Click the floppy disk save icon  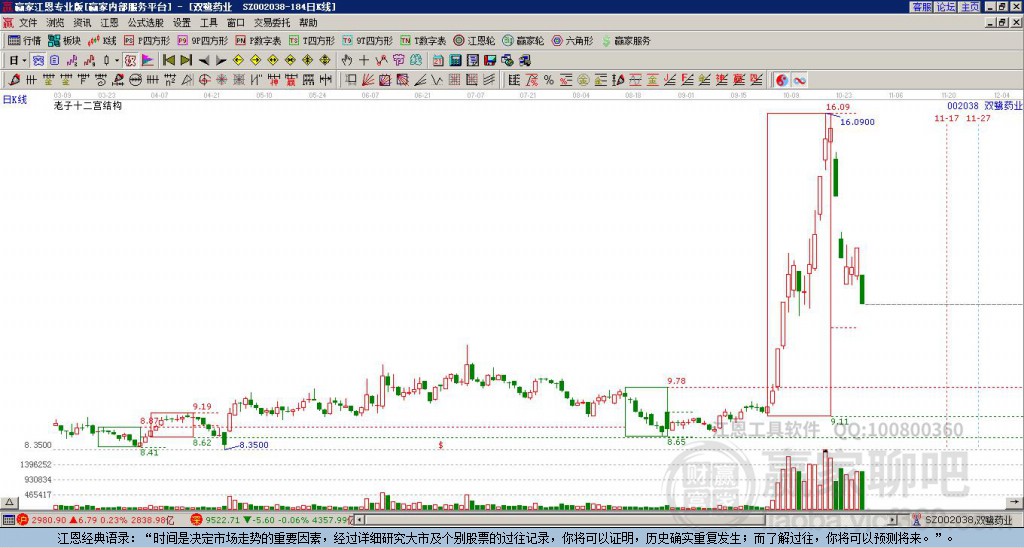[x=490, y=61]
